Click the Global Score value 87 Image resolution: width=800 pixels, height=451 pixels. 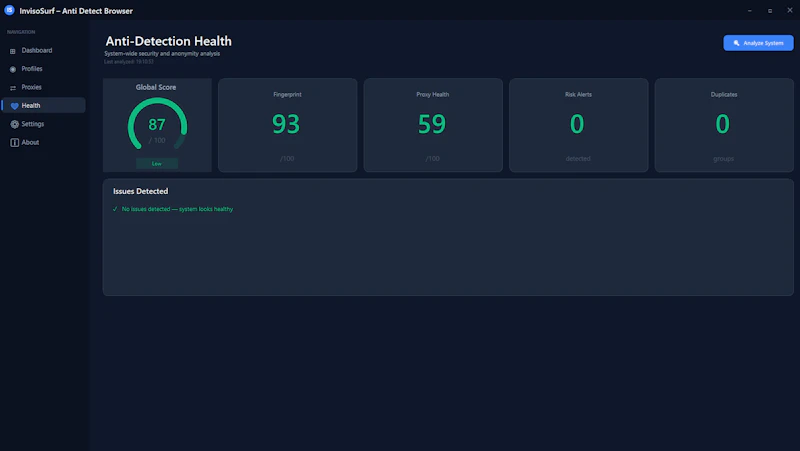click(x=157, y=124)
